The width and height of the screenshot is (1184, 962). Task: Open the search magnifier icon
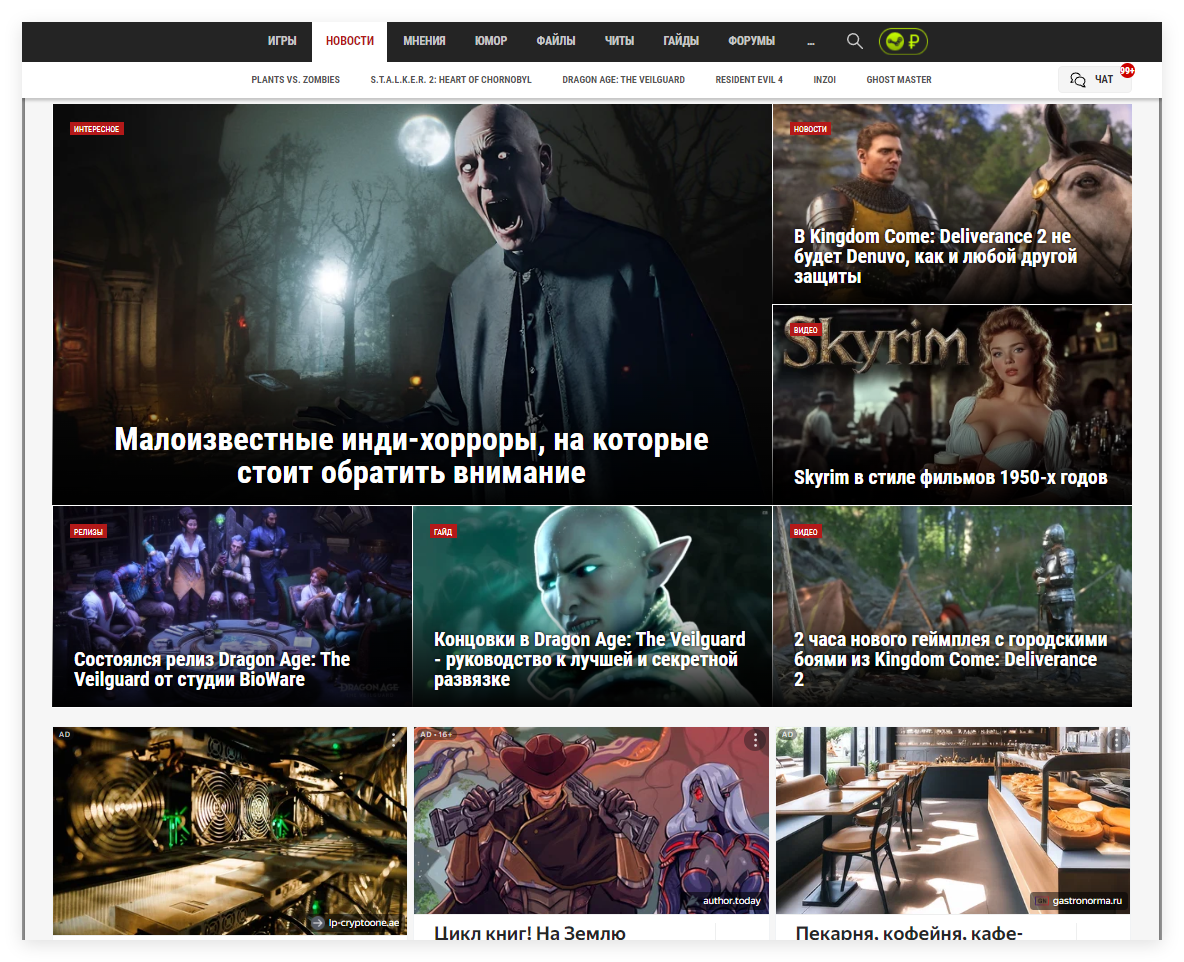point(854,41)
